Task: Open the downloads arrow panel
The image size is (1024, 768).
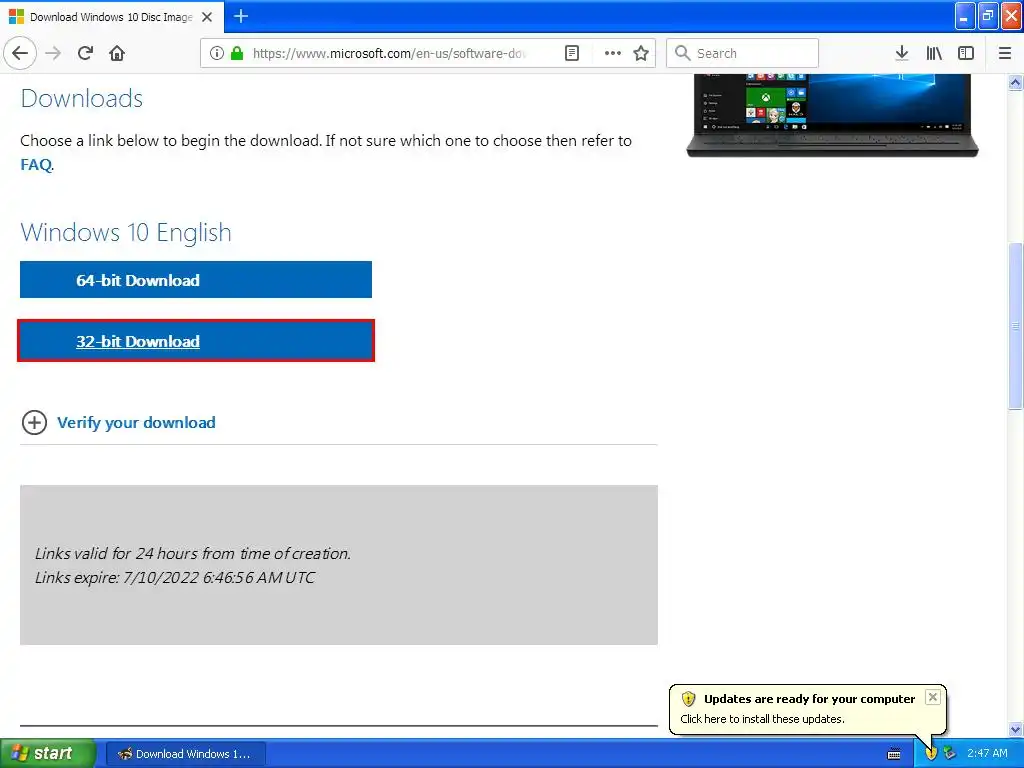Action: 902,53
